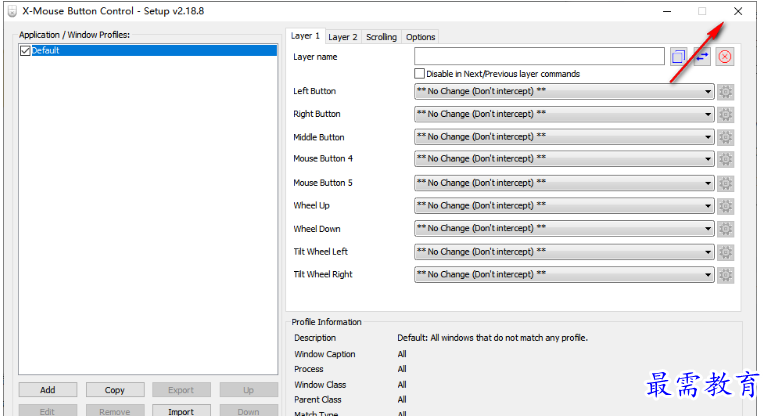Viewport: 768px width, 416px height.
Task: Open the Left Button action dropdown
Action: [x=564, y=91]
